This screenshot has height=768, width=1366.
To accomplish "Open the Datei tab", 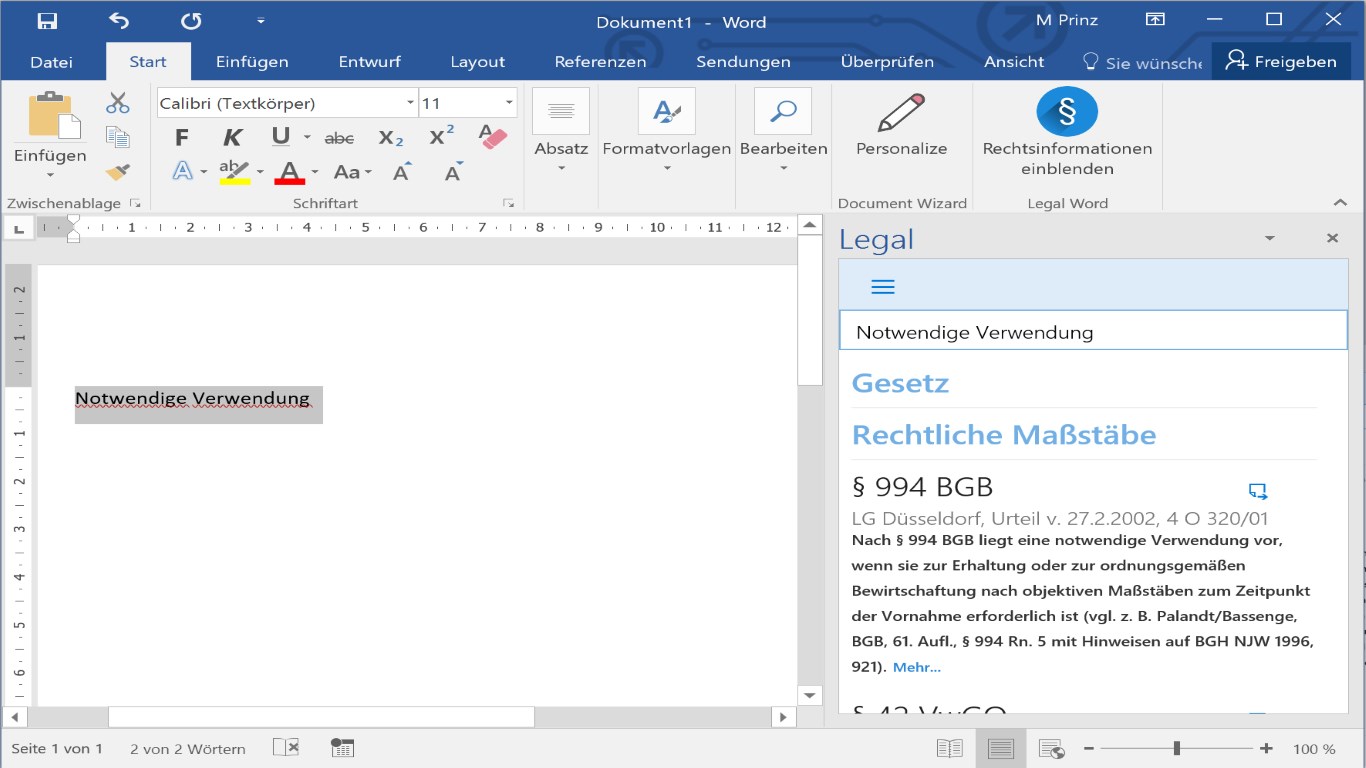I will tap(52, 62).
